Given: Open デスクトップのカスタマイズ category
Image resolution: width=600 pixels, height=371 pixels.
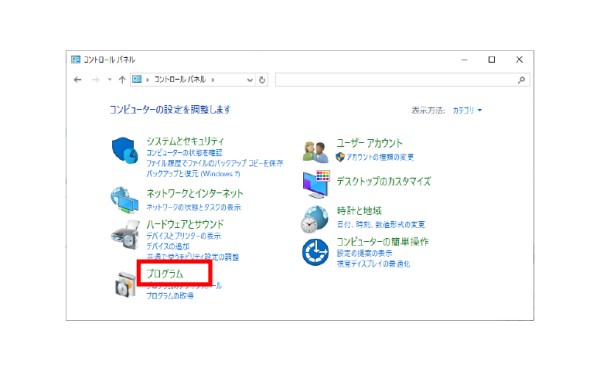Looking at the screenshot, I should [x=383, y=181].
